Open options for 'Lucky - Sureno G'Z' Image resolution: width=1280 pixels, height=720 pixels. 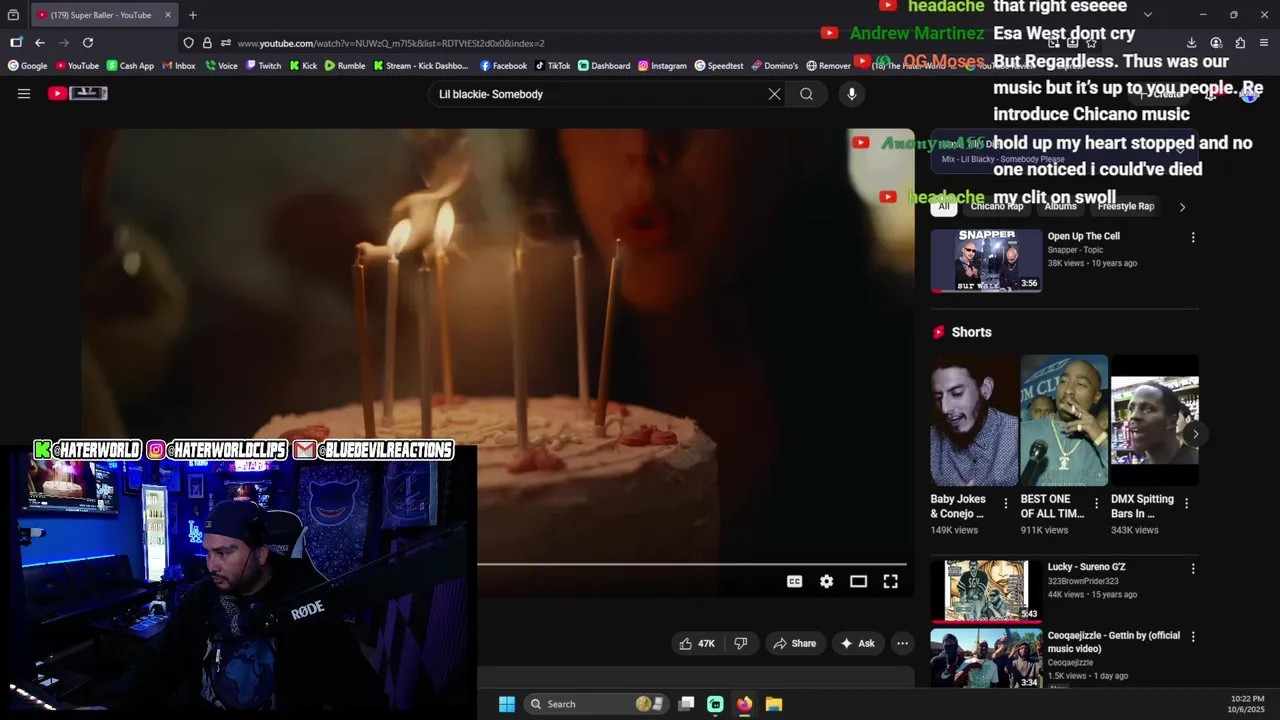tap(1192, 568)
